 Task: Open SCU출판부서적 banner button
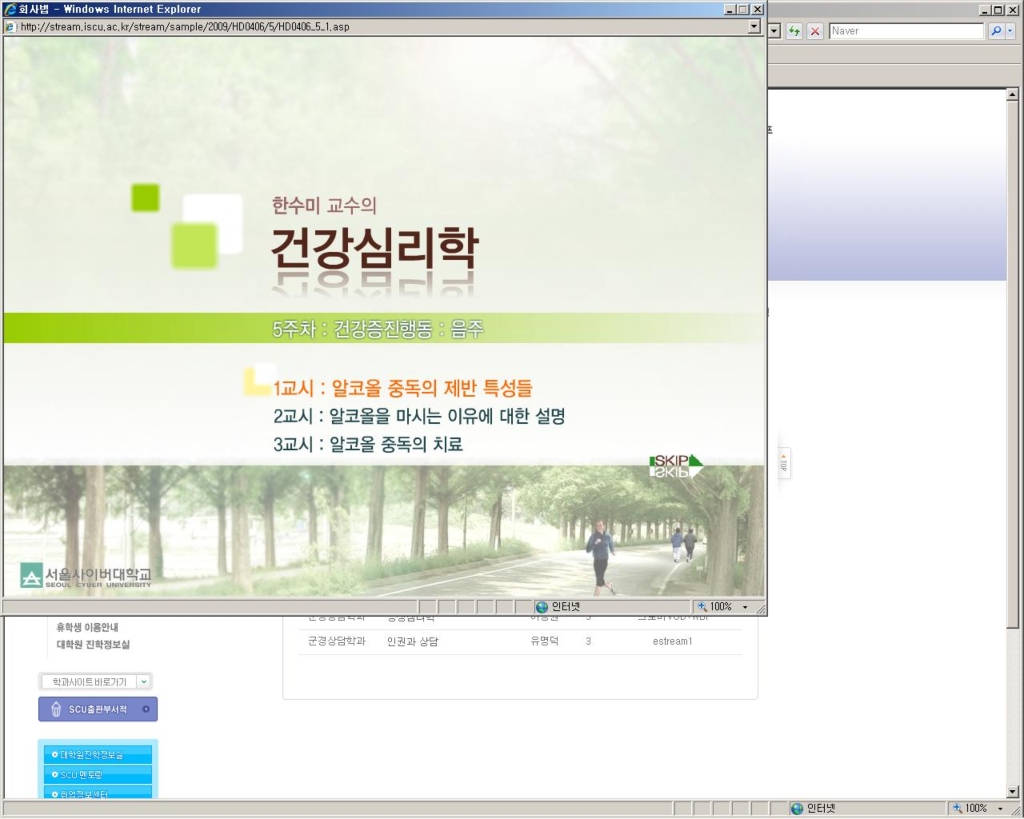[x=98, y=709]
